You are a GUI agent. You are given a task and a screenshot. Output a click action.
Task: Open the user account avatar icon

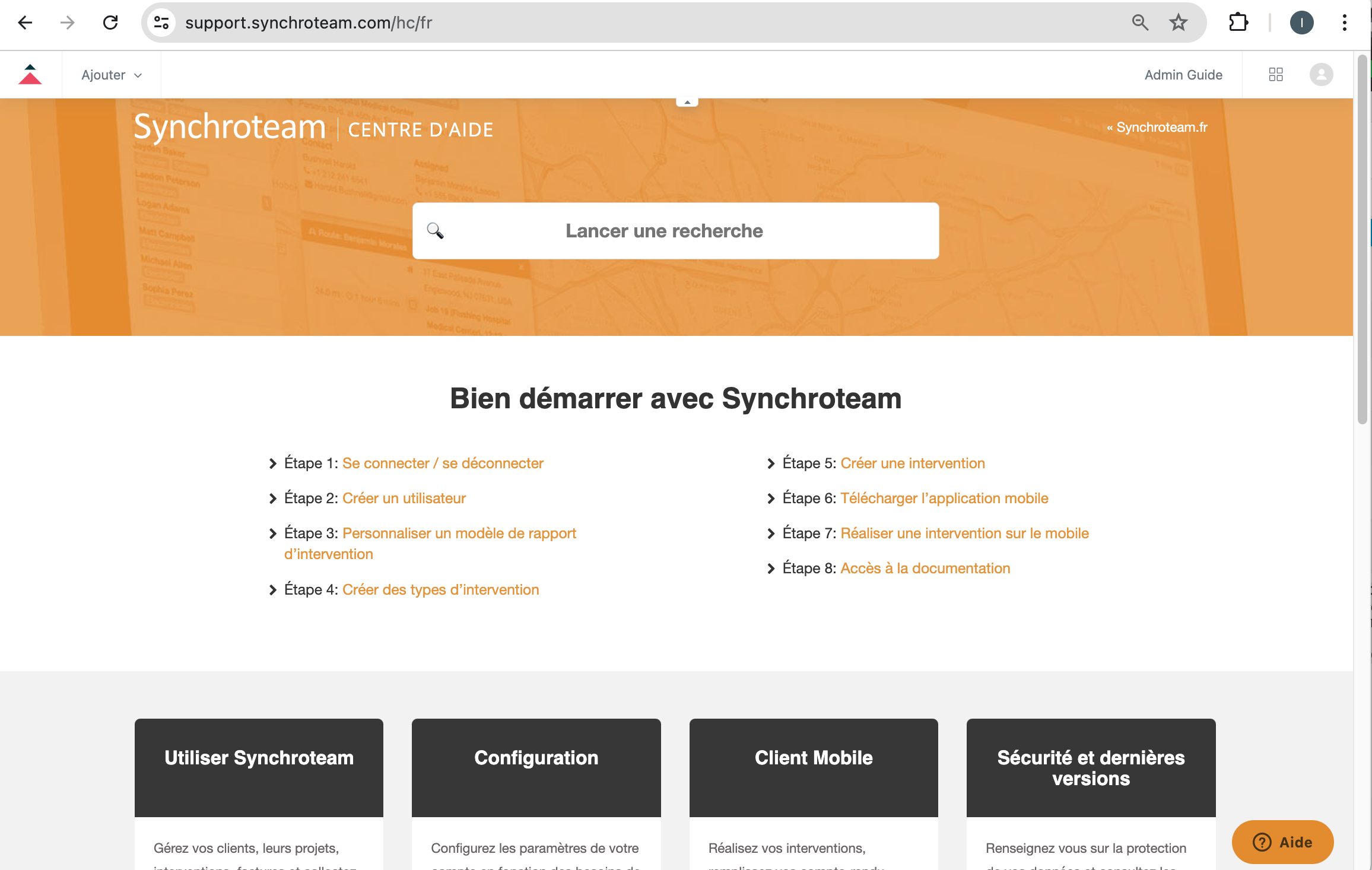(1322, 75)
